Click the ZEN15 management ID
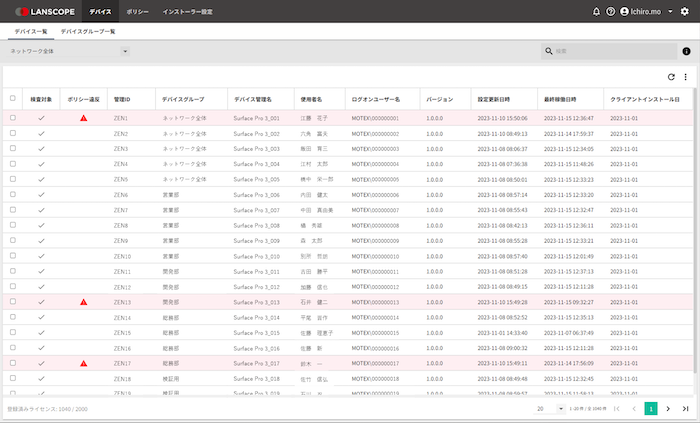Viewport: 700px width, 423px height. [x=122, y=333]
